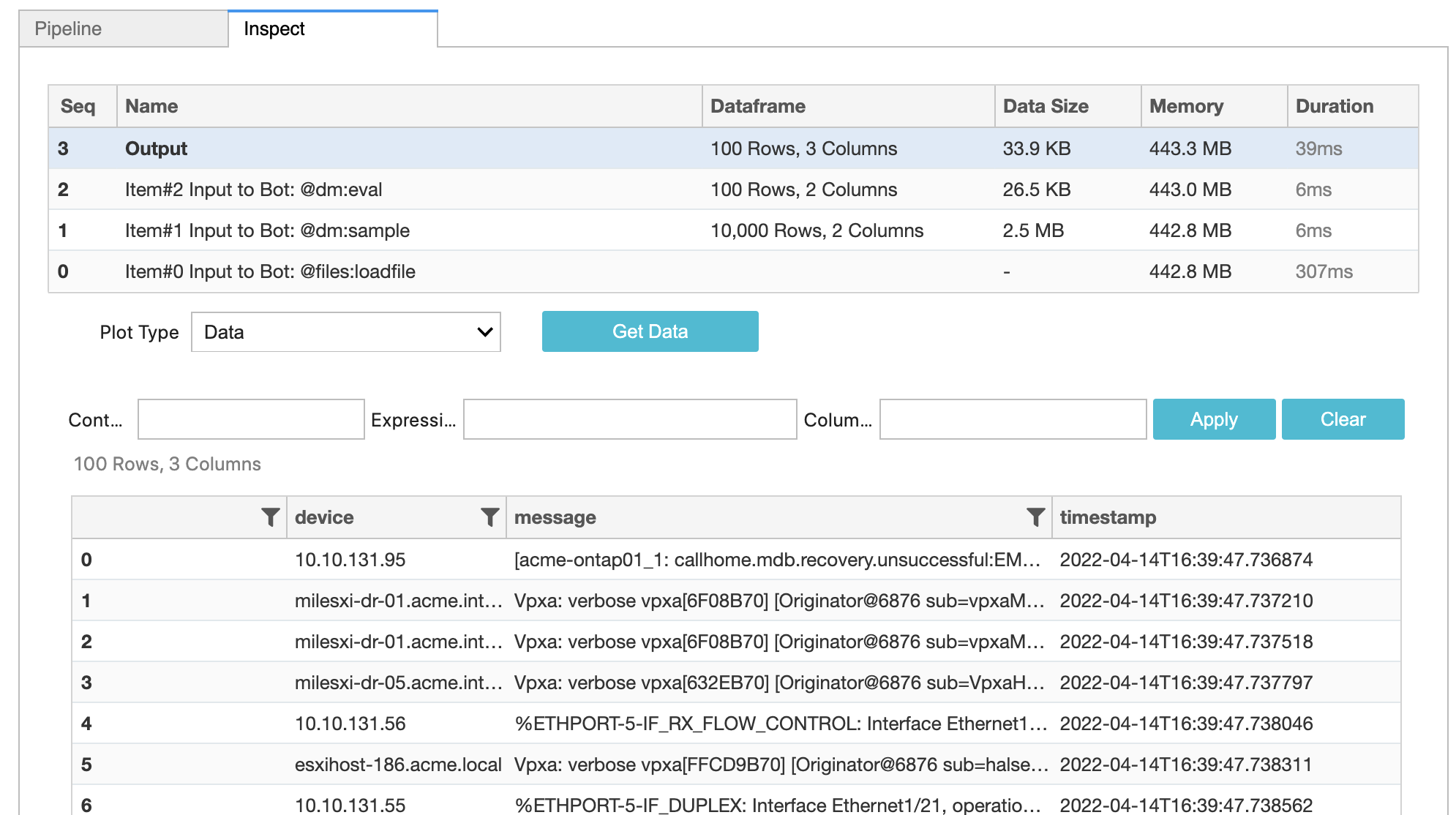This screenshot has width=1456, height=815.
Task: Select the Inspect tab
Action: pyautogui.click(x=333, y=29)
